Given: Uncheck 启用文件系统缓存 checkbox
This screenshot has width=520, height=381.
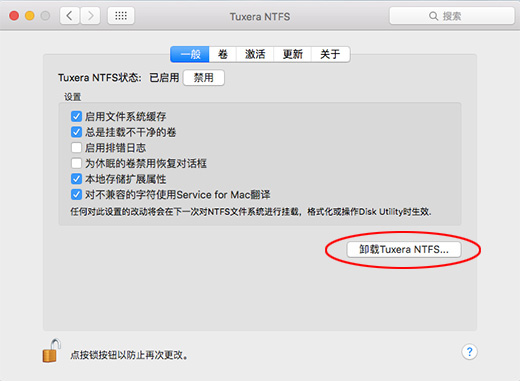Looking at the screenshot, I should tap(76, 116).
